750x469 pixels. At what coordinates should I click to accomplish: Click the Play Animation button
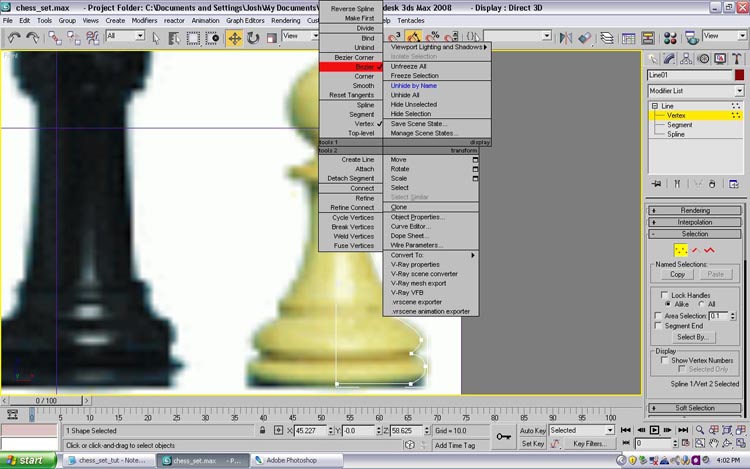[x=654, y=430]
